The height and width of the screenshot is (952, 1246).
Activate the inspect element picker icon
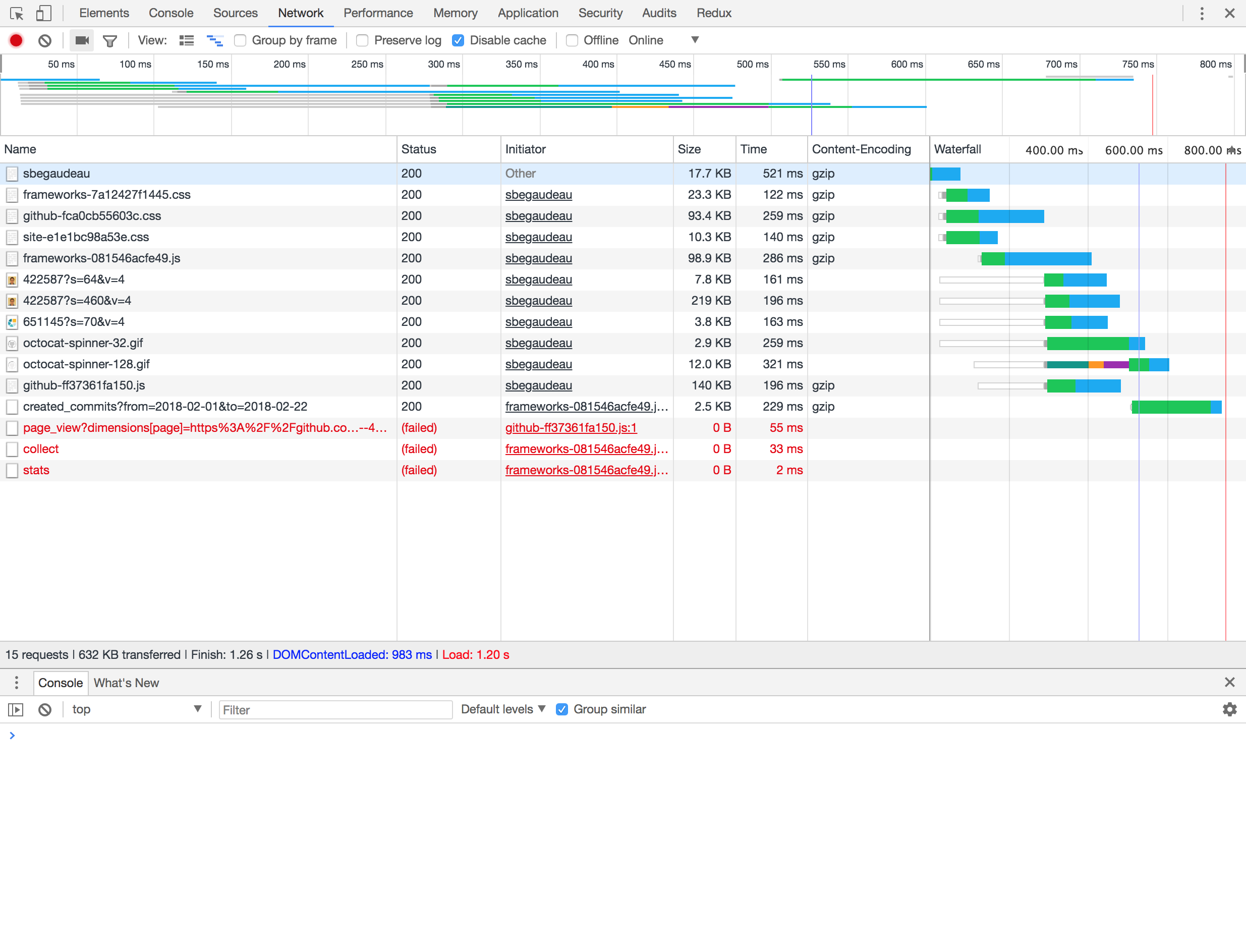17,13
